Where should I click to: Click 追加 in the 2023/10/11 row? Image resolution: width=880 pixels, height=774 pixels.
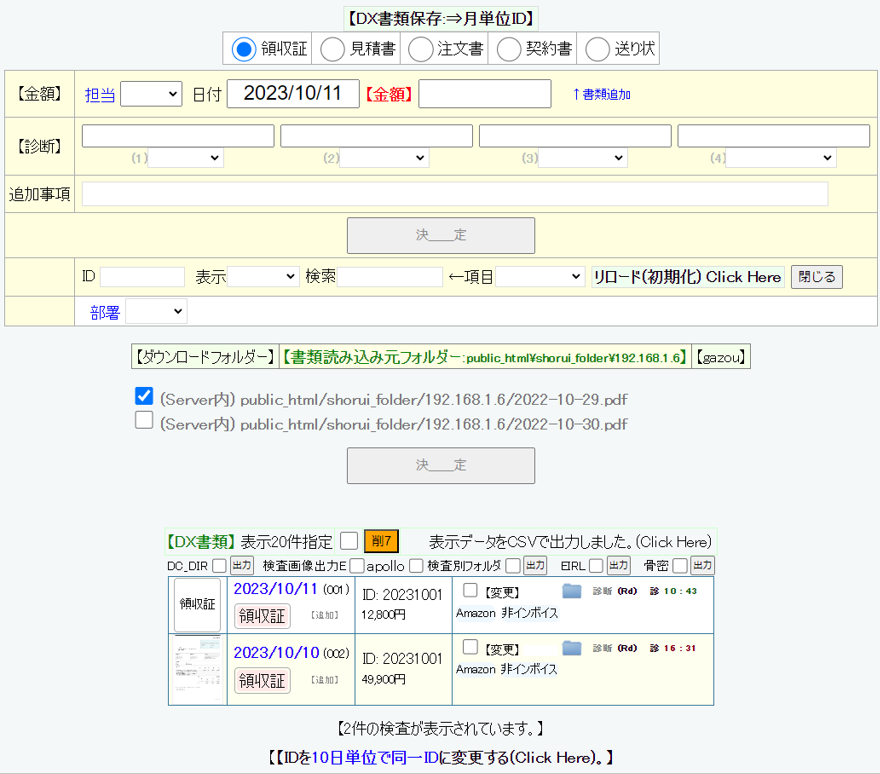[x=324, y=615]
